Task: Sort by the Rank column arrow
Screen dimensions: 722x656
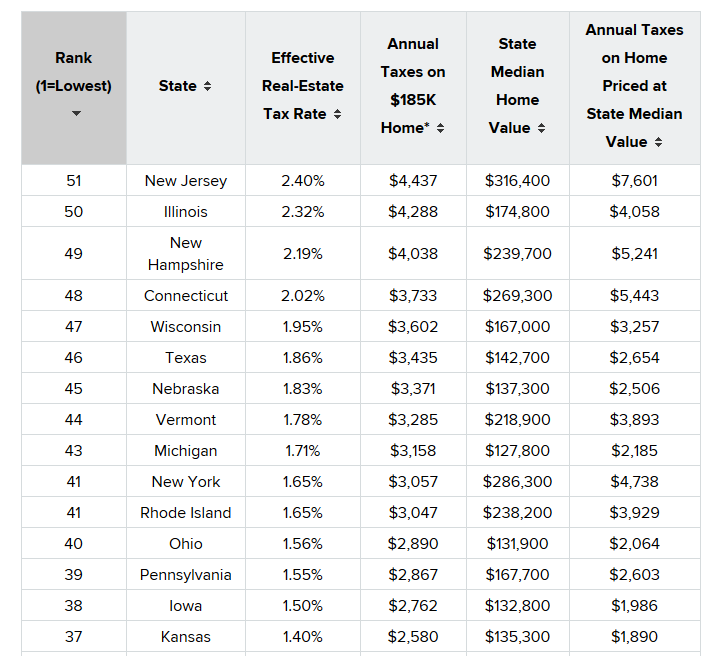Action: coord(74,114)
